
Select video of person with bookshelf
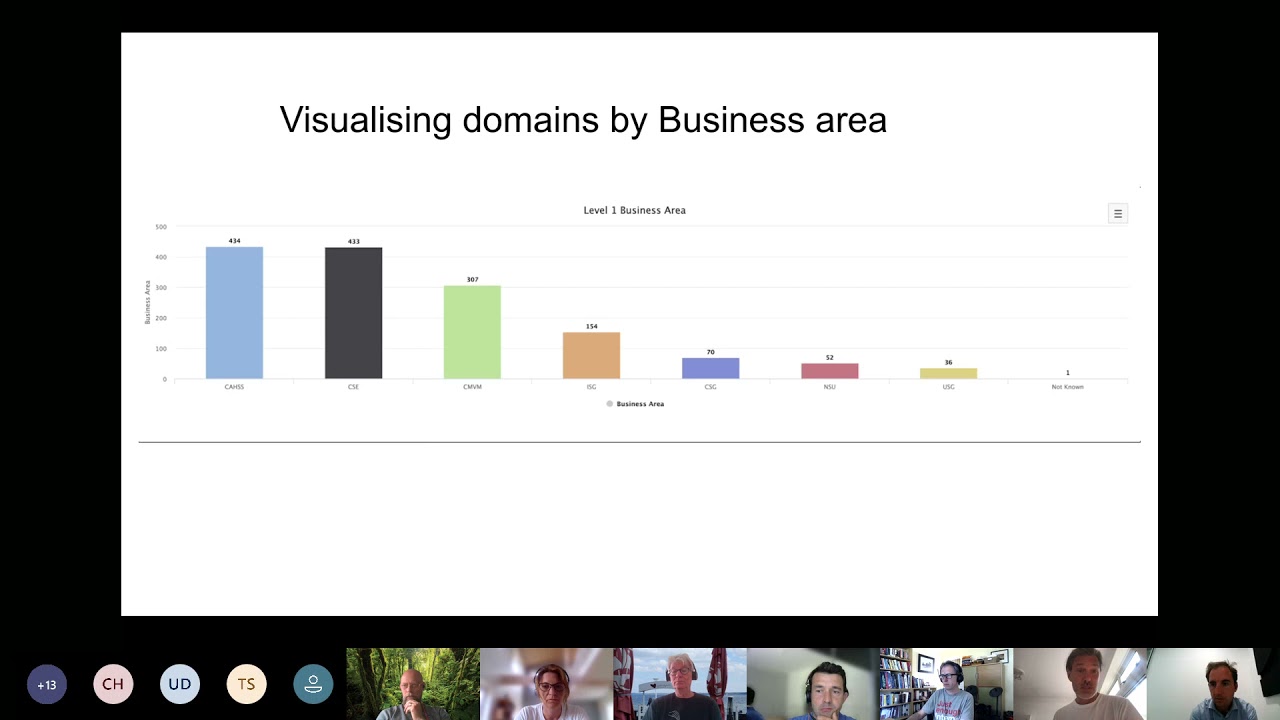(x=946, y=684)
